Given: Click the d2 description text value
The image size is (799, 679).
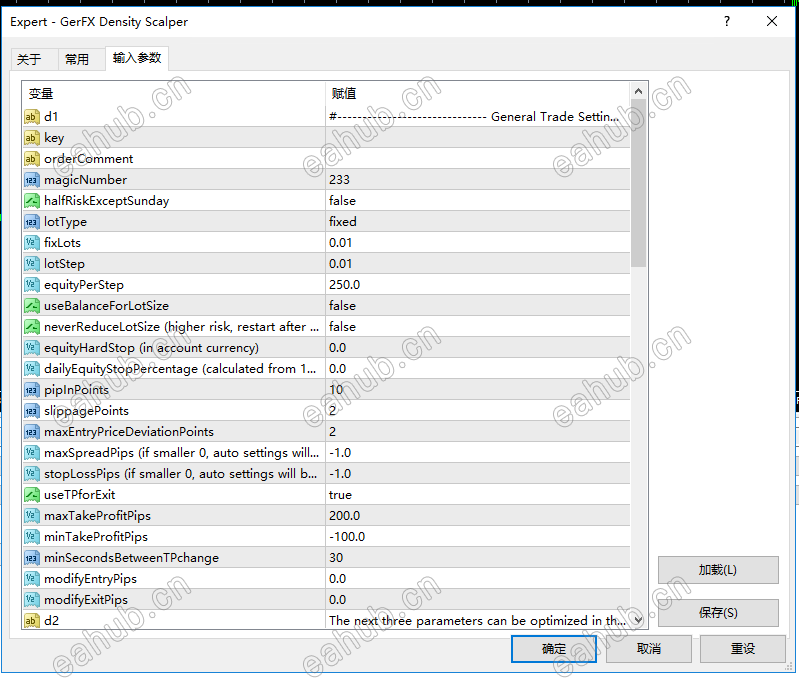Looking at the screenshot, I should point(477,620).
